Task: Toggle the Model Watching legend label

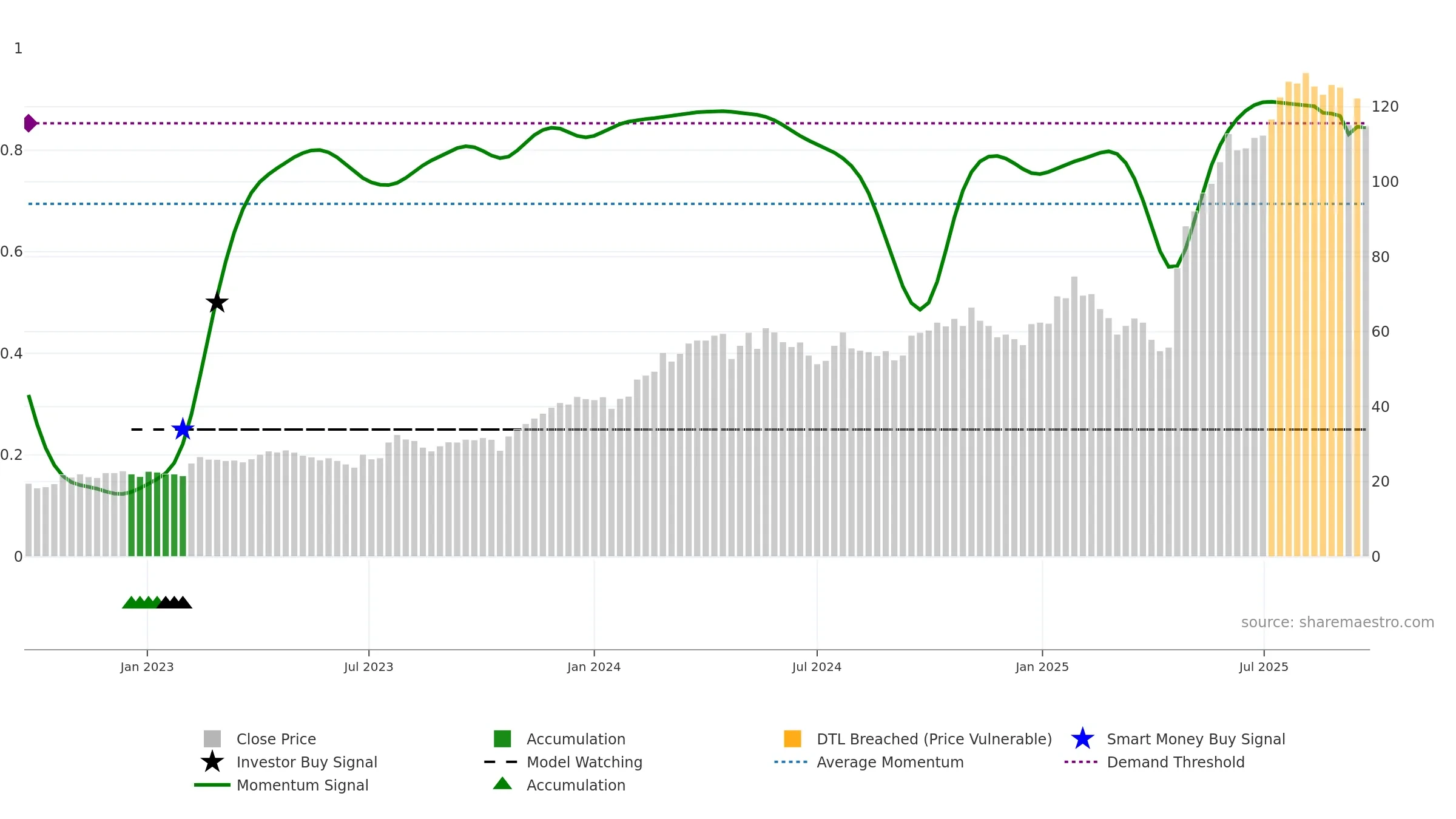Action: [584, 762]
